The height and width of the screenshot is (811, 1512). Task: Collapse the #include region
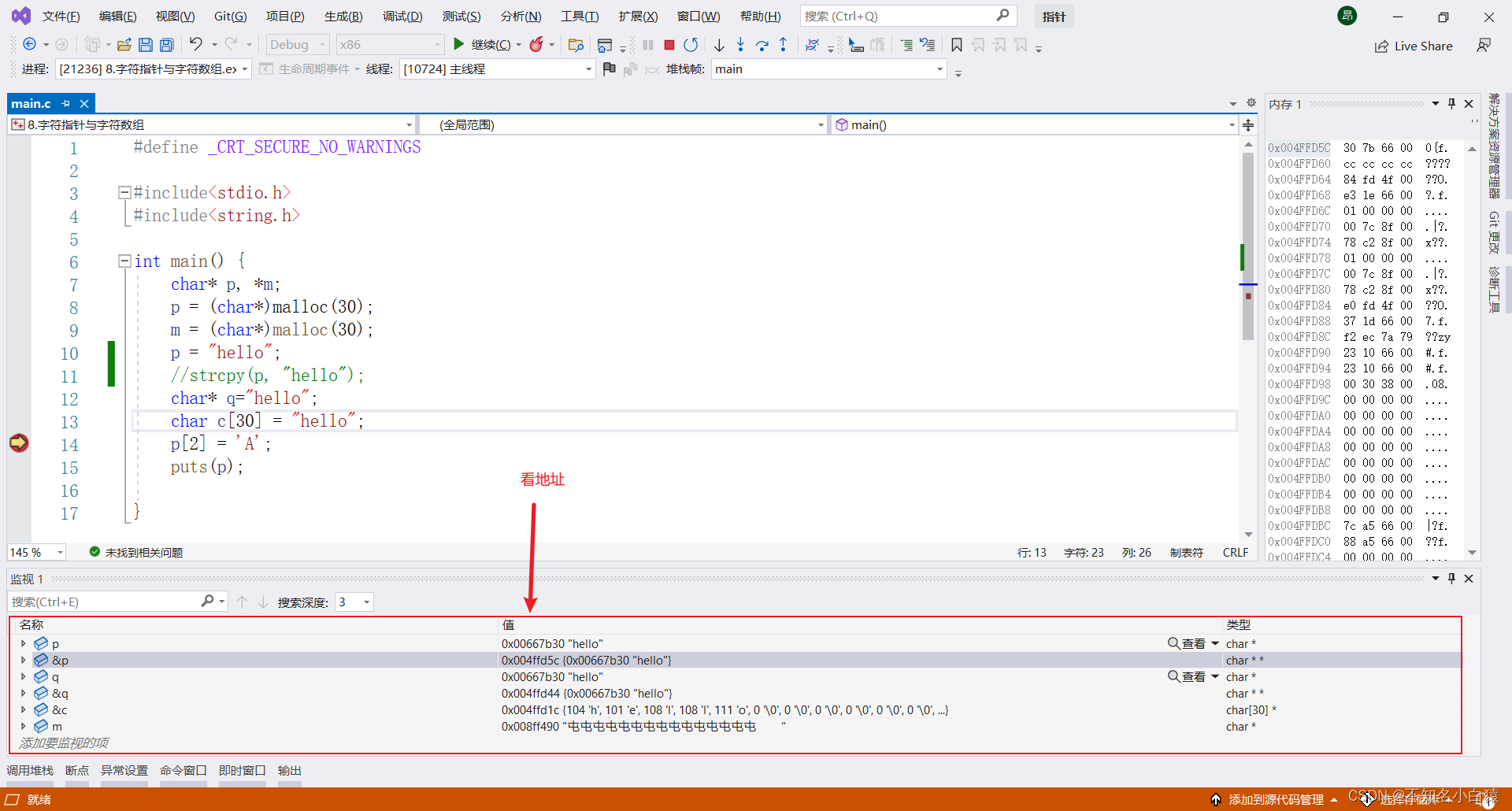(124, 192)
